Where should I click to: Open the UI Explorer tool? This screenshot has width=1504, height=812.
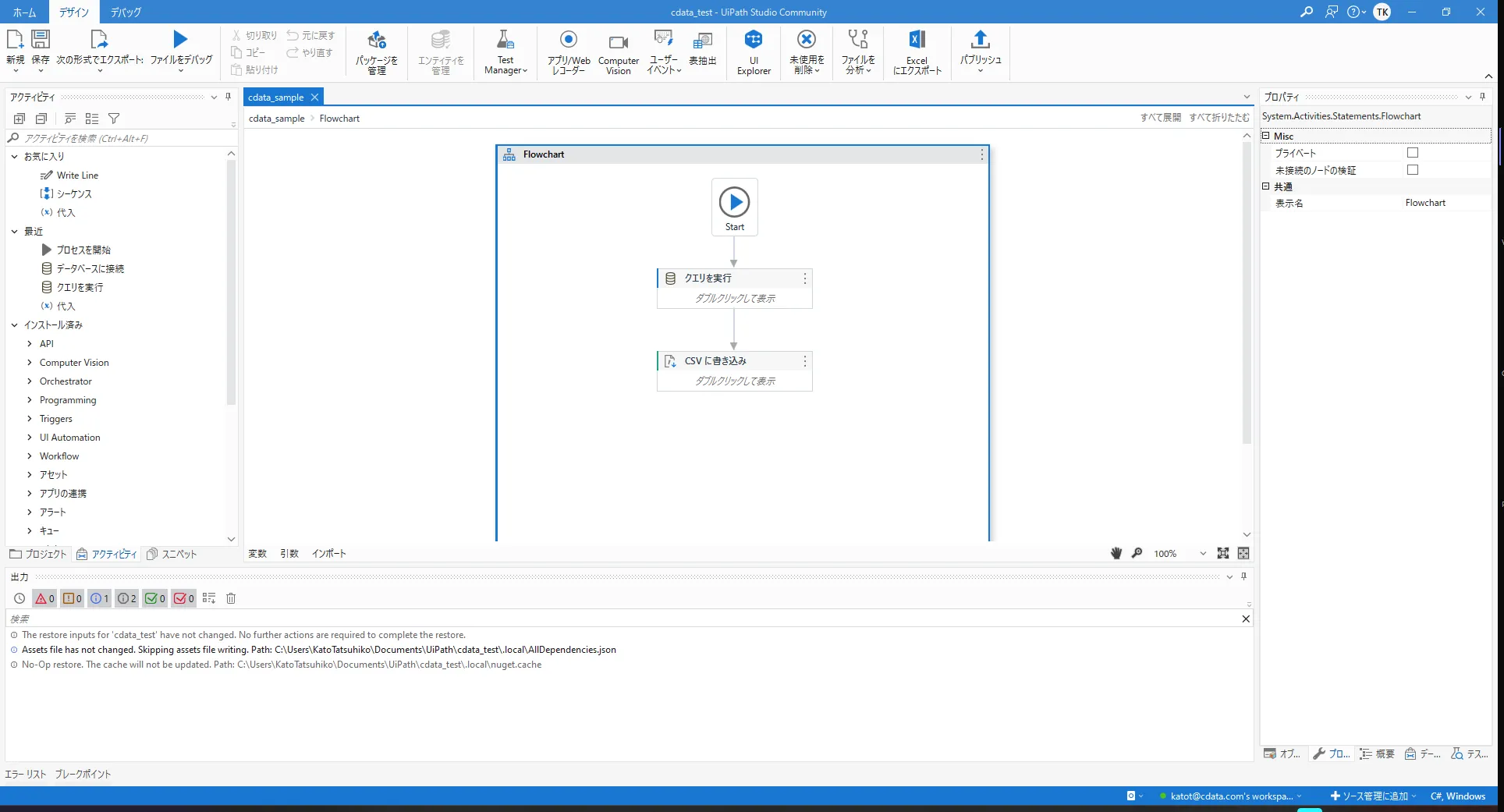(752, 51)
